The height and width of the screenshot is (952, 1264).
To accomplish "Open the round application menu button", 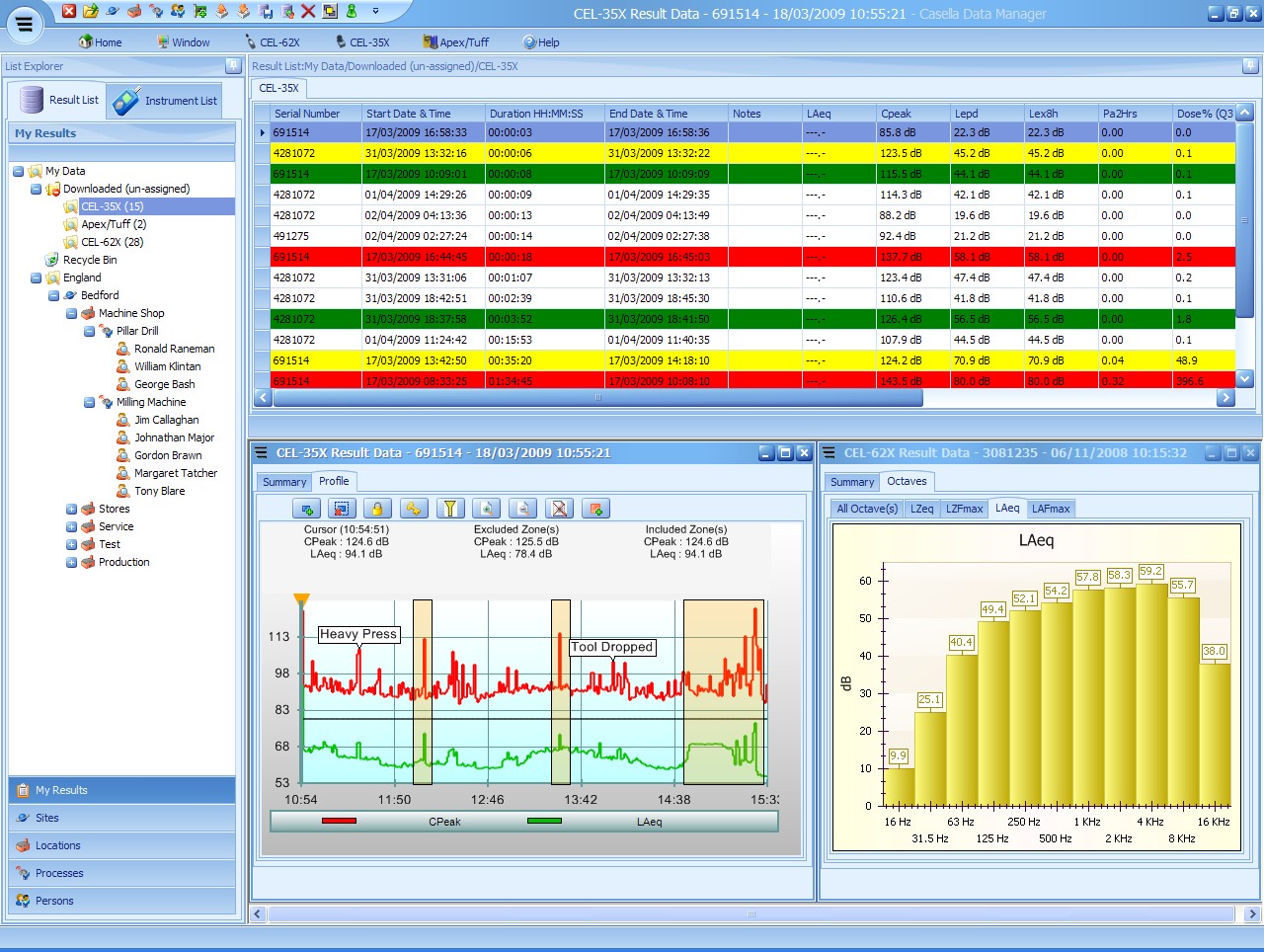I will point(25,24).
